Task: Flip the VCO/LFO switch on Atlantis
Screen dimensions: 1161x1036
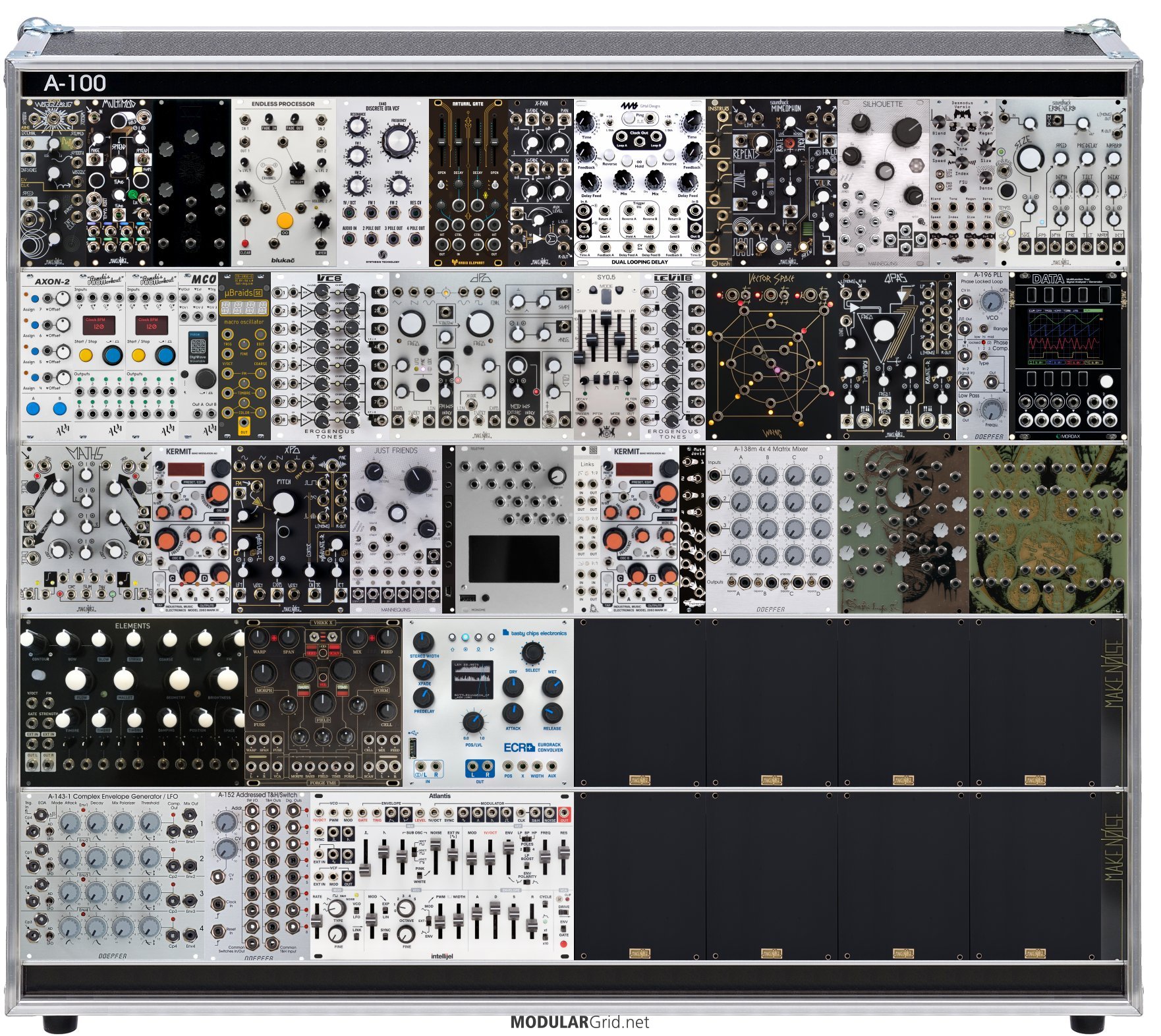Action: (x=356, y=911)
